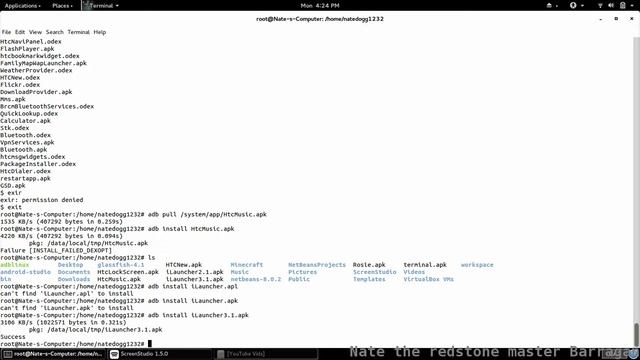Click 'ScreenStudio' directory in ls output
The height and width of the screenshot is (360, 640).
click(x=375, y=272)
